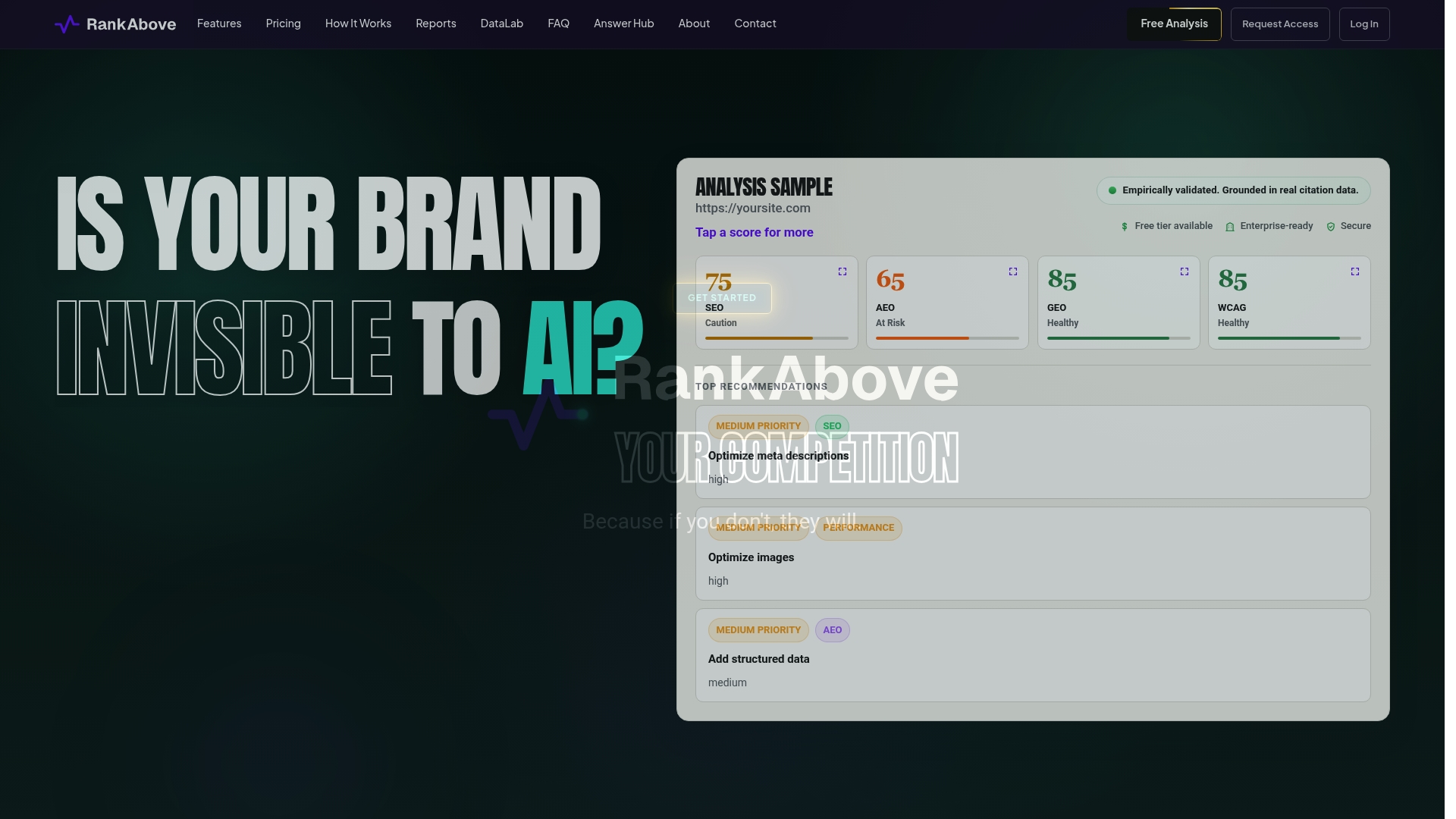The height and width of the screenshot is (819, 1456).
Task: Select the AEO 65 At Risk score card
Action: coord(947,303)
